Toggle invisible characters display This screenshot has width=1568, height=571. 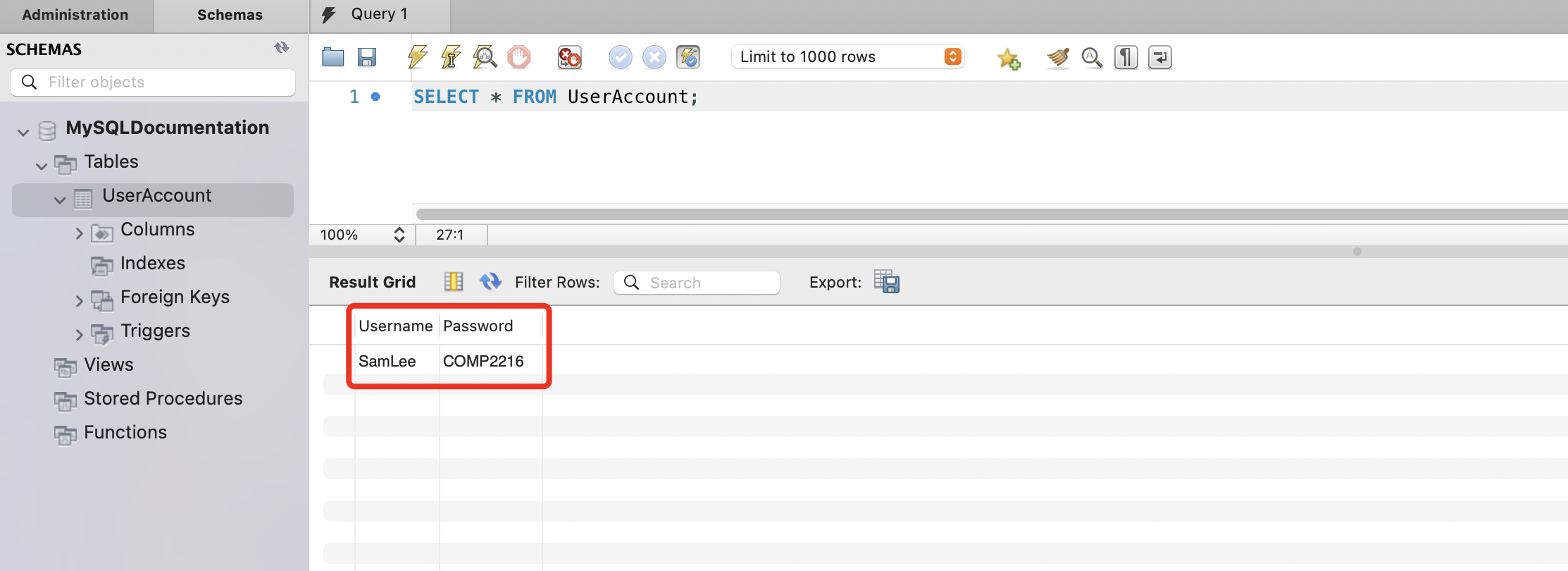[x=1126, y=57]
